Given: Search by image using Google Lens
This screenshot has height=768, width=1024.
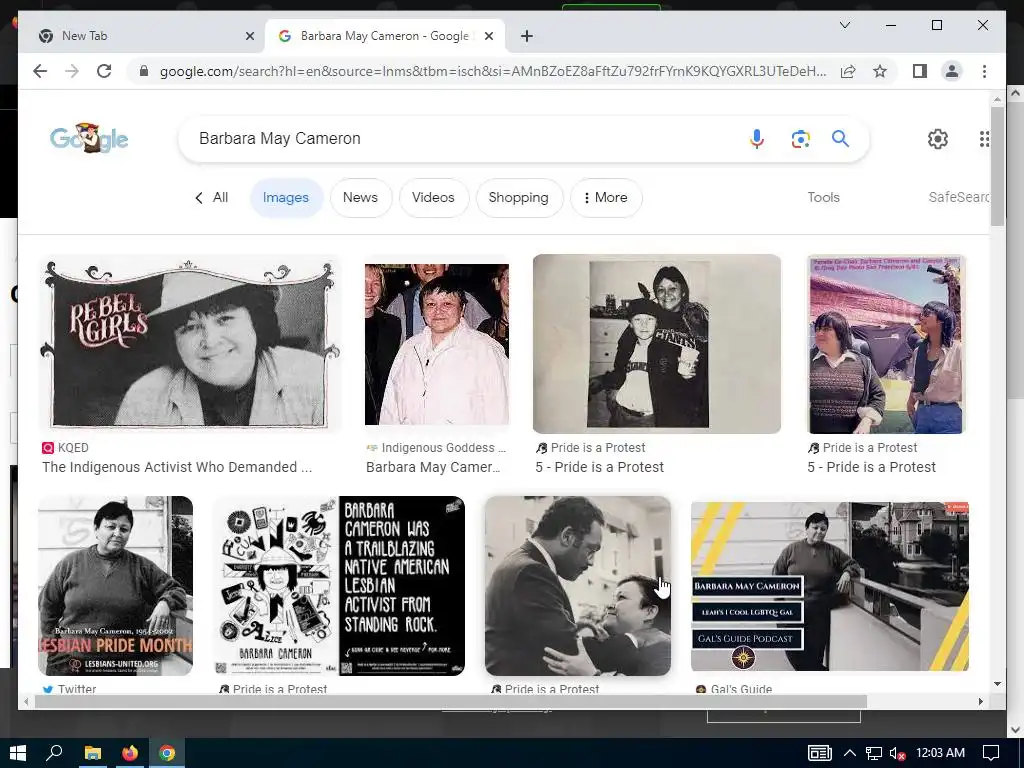Looking at the screenshot, I should pos(800,138).
